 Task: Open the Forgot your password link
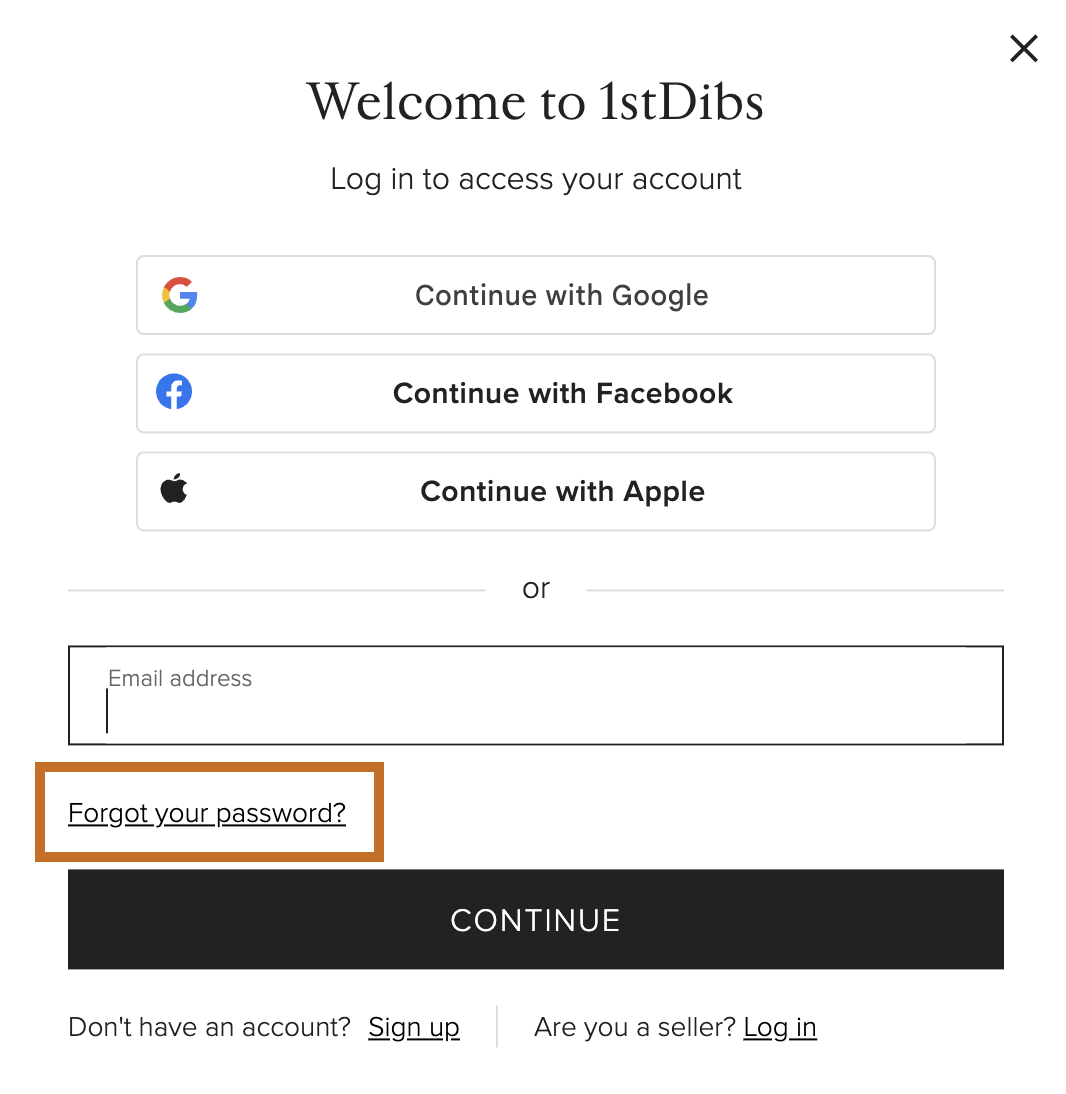point(207,814)
